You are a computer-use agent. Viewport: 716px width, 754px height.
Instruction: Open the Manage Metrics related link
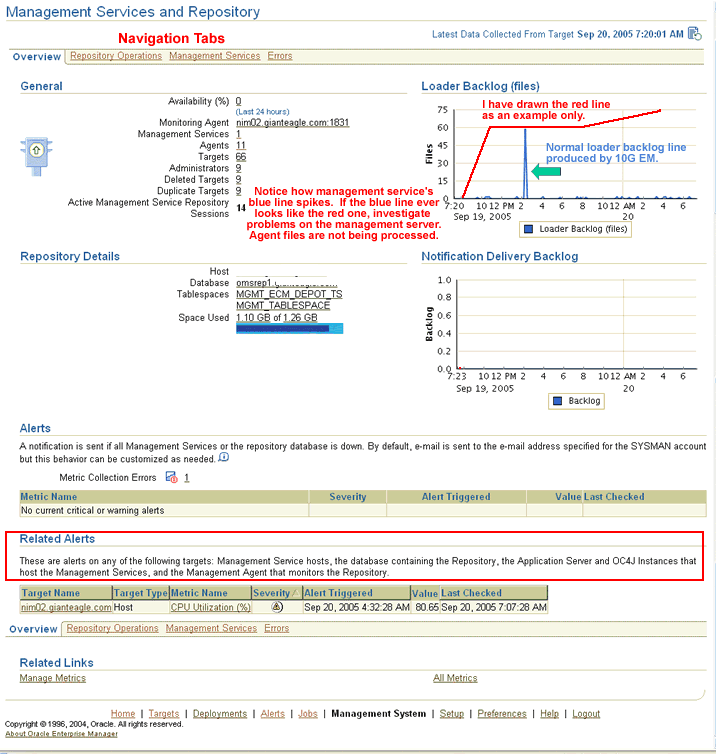point(53,678)
